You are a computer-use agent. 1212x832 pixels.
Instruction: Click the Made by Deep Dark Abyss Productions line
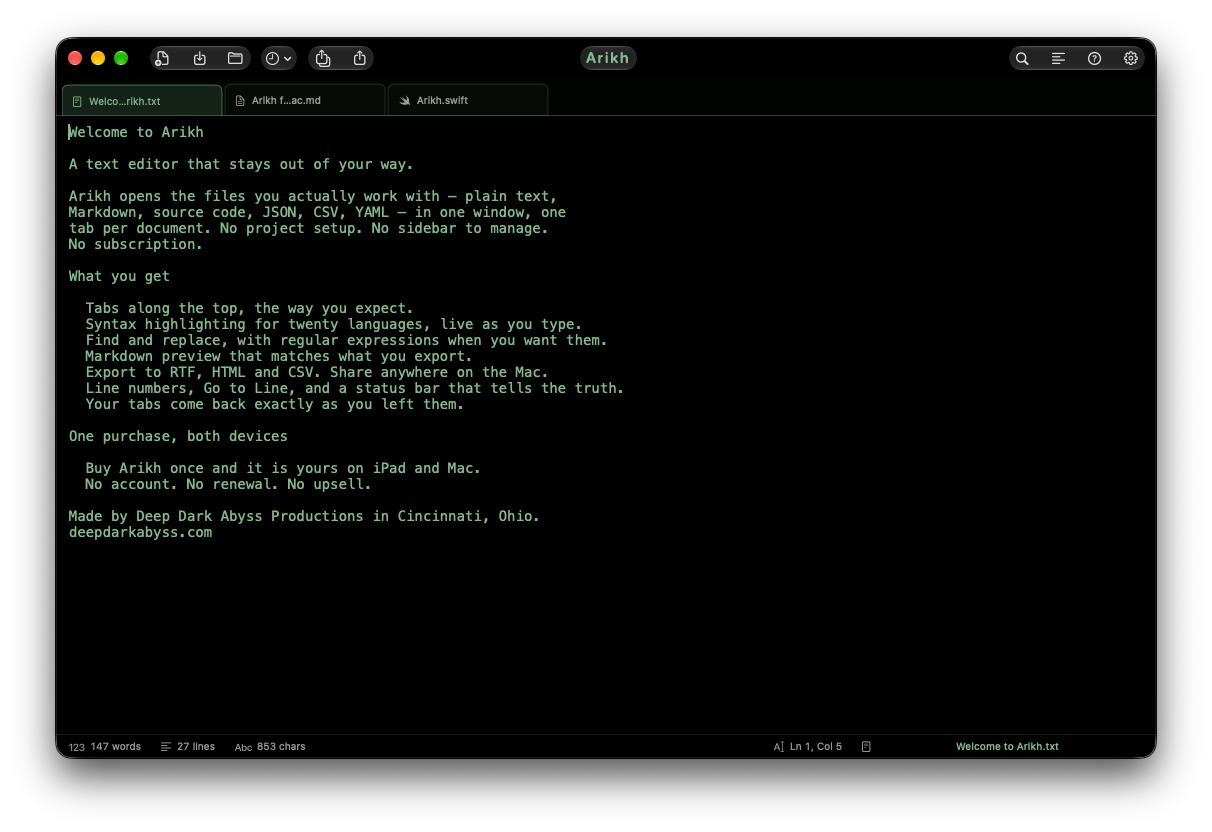[x=304, y=516]
